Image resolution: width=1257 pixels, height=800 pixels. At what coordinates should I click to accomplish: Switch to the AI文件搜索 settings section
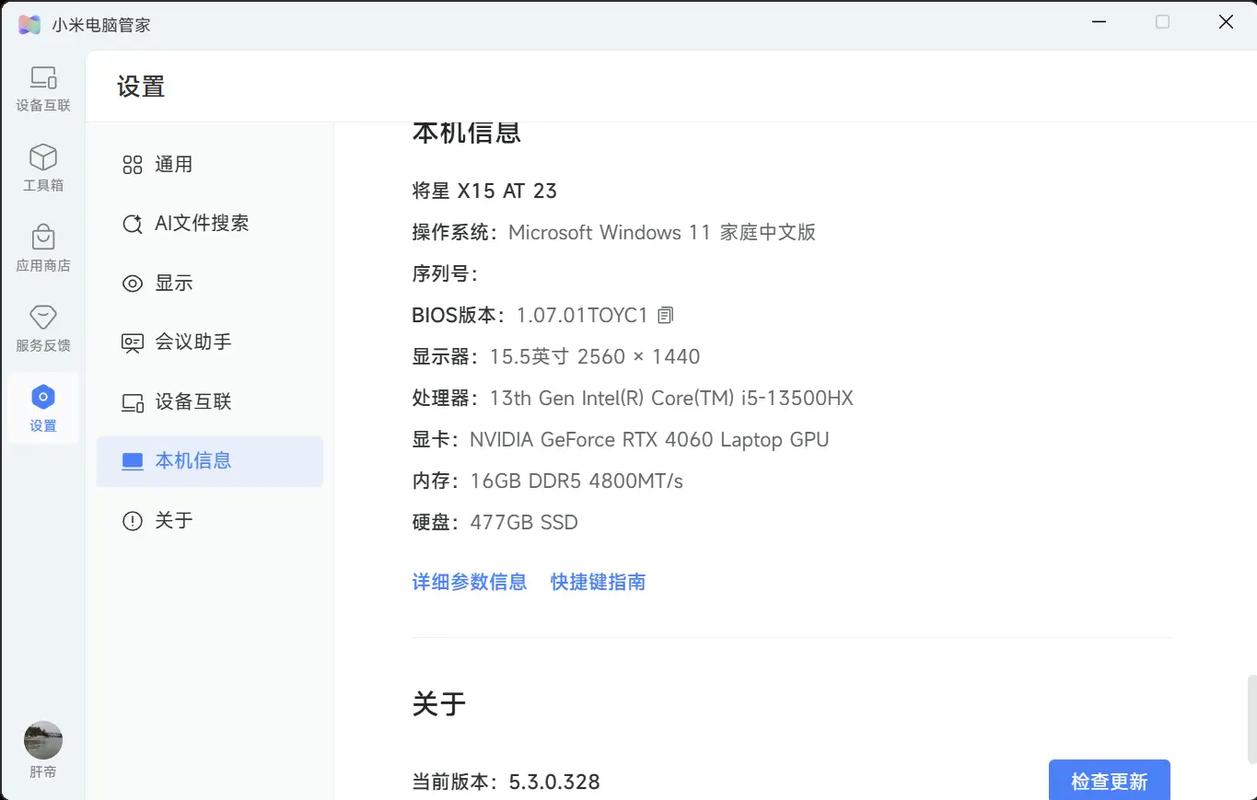pos(201,221)
